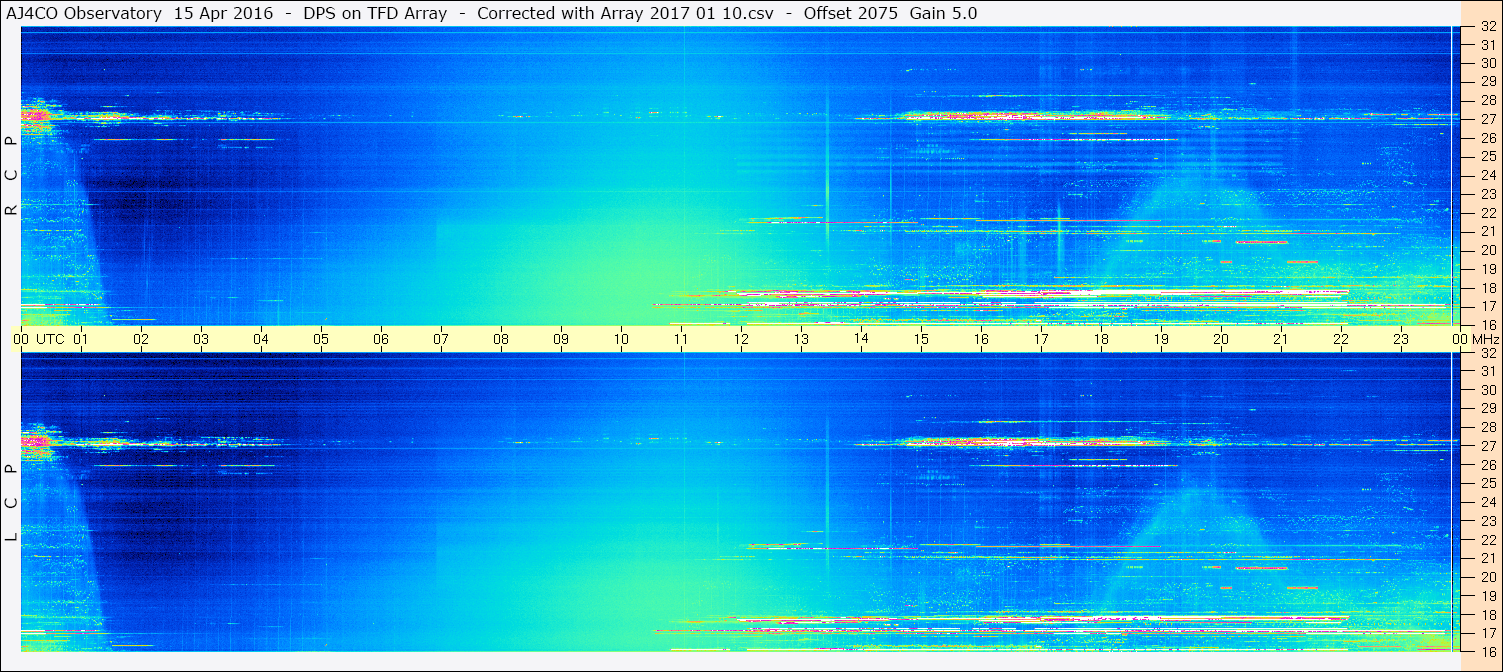Click the 24 MHz tick of LCP panel

(x=1488, y=502)
